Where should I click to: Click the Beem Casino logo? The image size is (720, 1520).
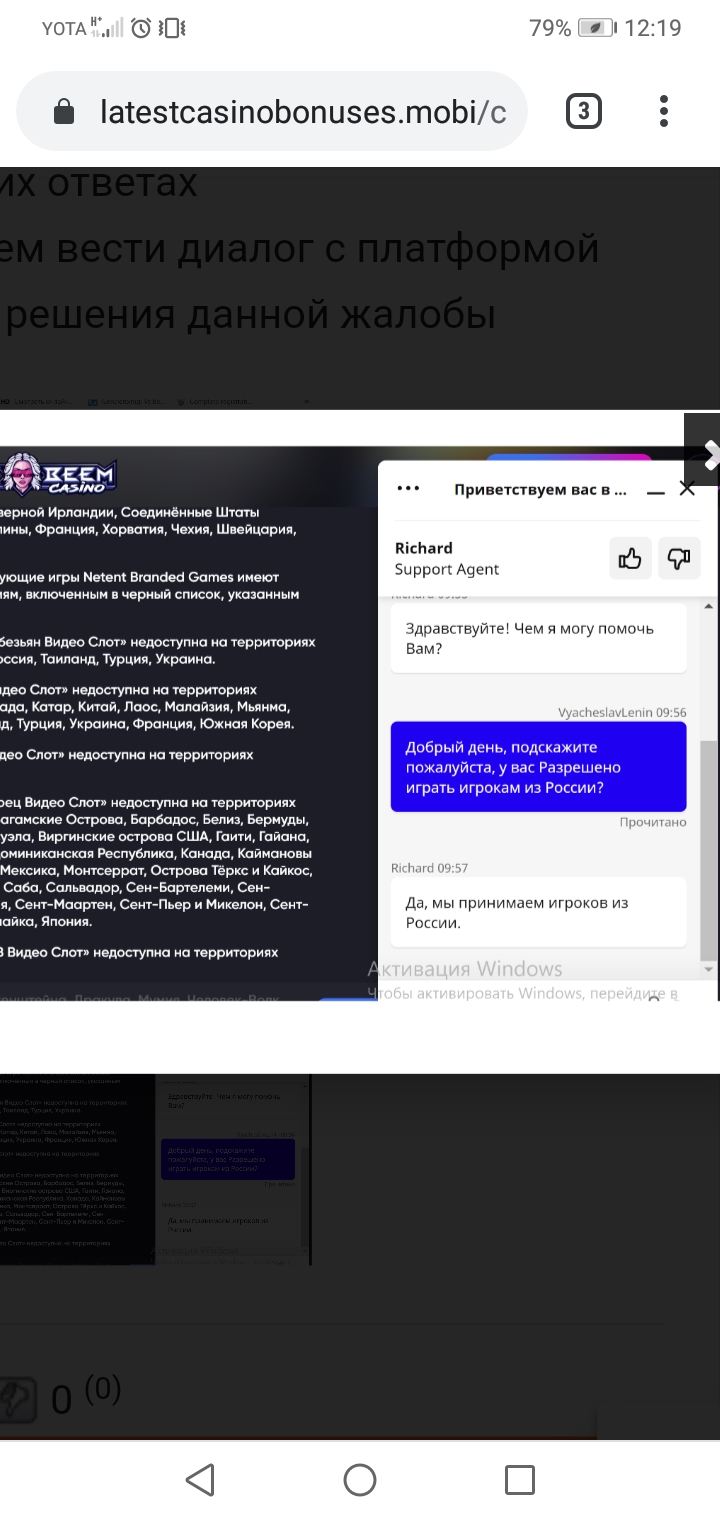coord(60,477)
